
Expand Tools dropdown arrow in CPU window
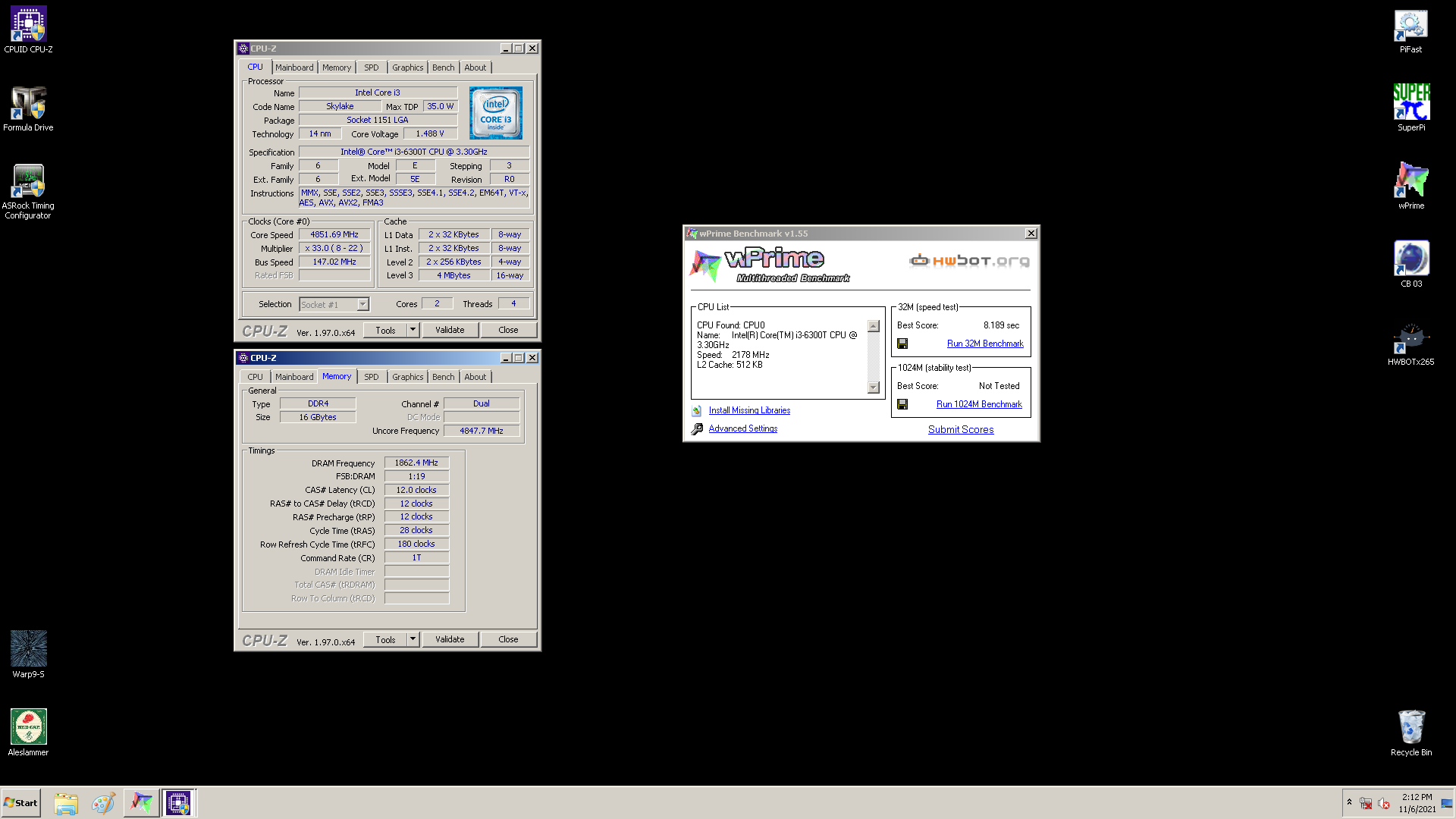pyautogui.click(x=413, y=330)
